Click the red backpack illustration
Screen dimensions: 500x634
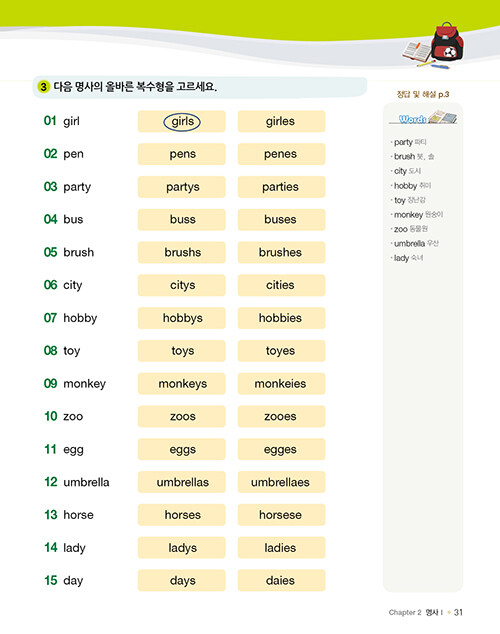(x=447, y=42)
